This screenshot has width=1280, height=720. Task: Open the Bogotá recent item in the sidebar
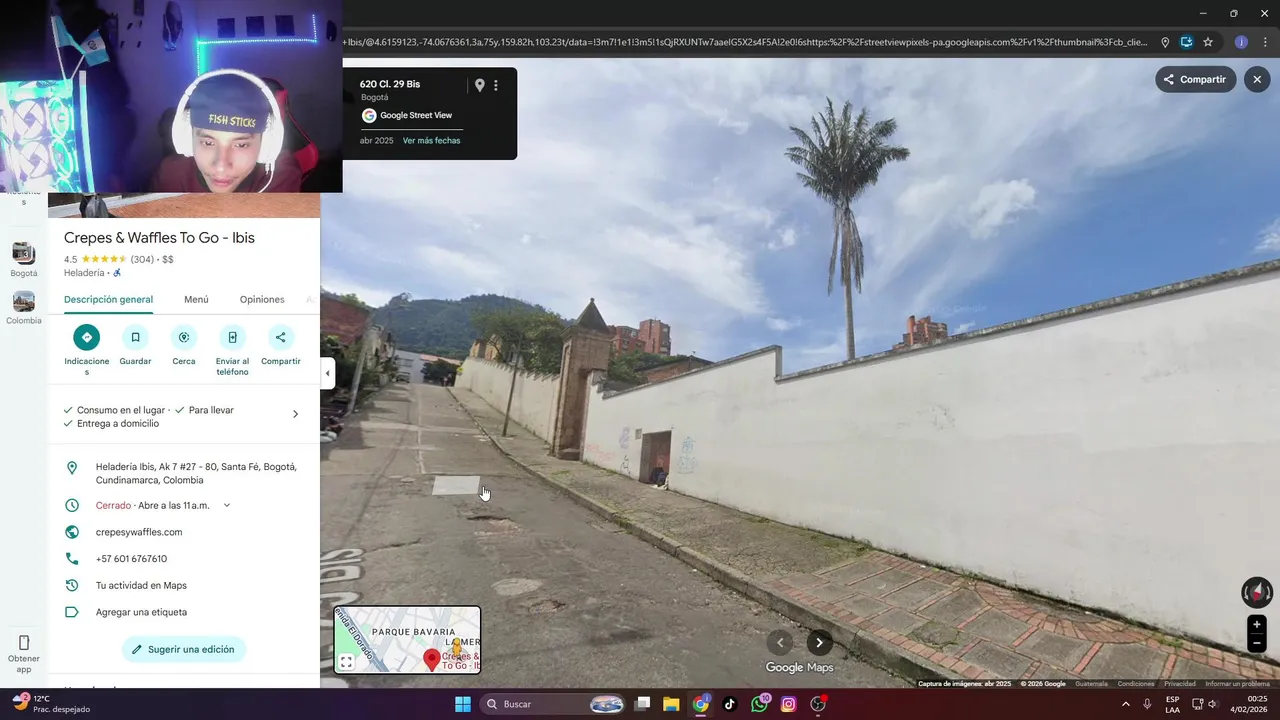(24, 259)
